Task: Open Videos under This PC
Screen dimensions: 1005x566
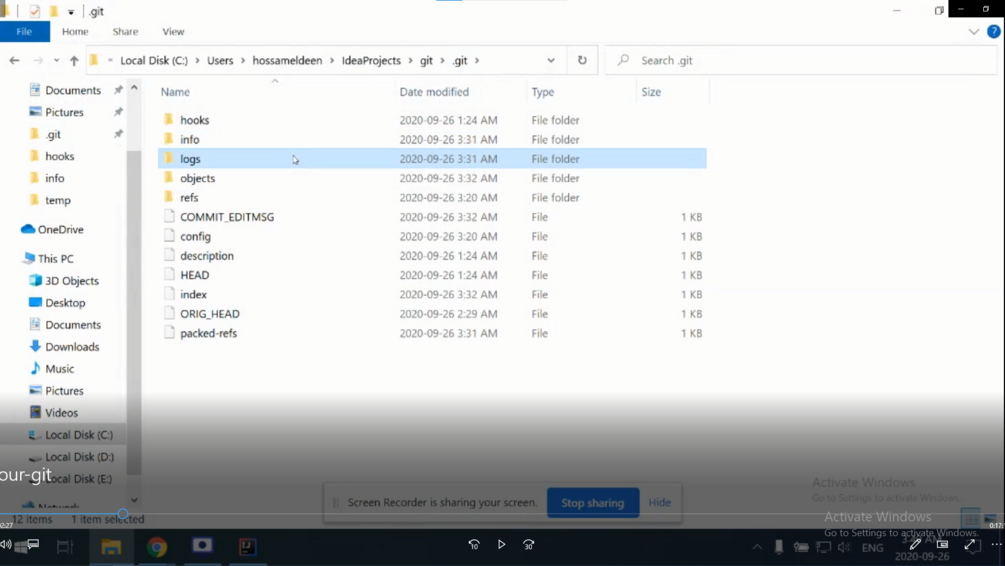Action: 62,413
